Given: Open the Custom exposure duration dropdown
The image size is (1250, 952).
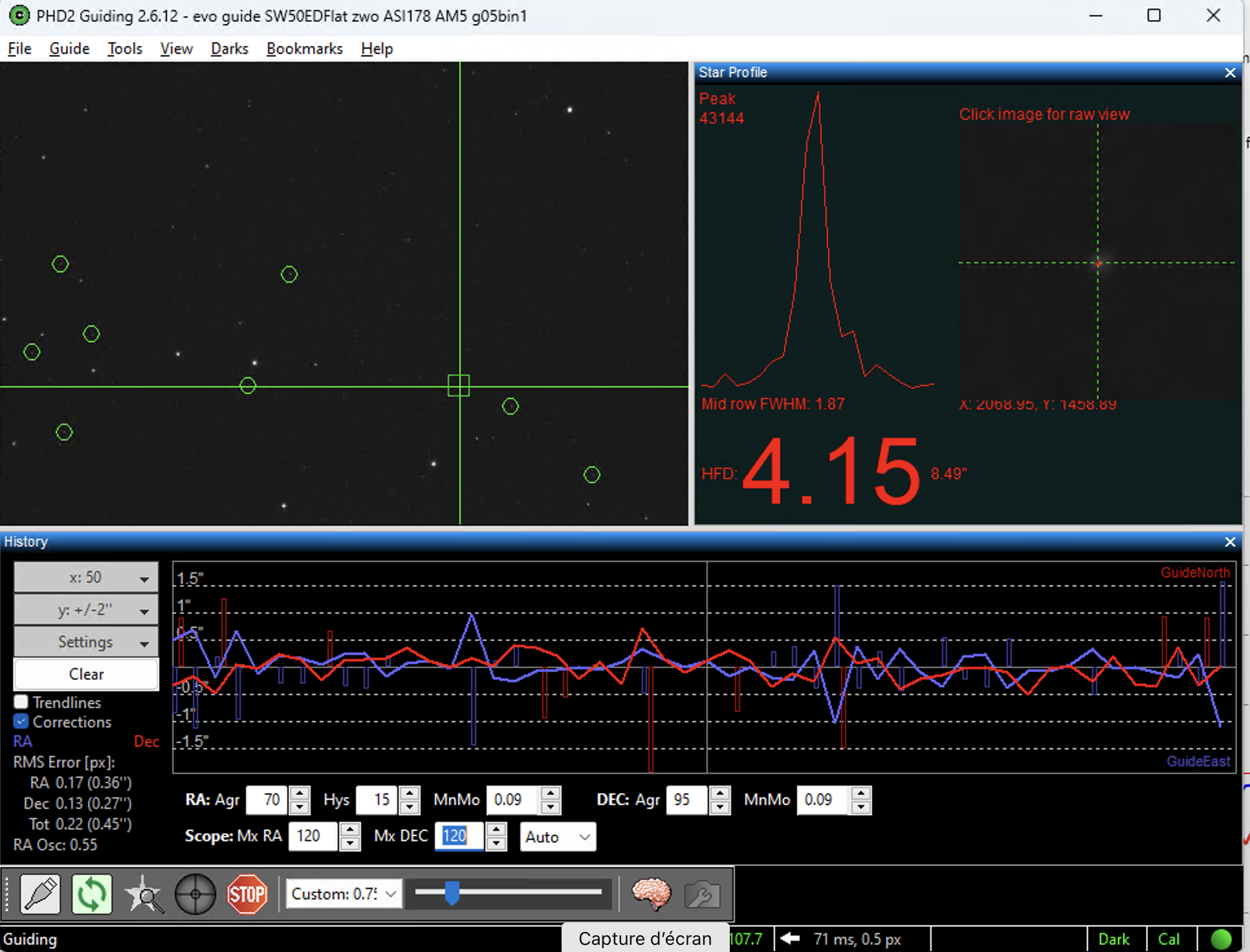Looking at the screenshot, I should [344, 894].
